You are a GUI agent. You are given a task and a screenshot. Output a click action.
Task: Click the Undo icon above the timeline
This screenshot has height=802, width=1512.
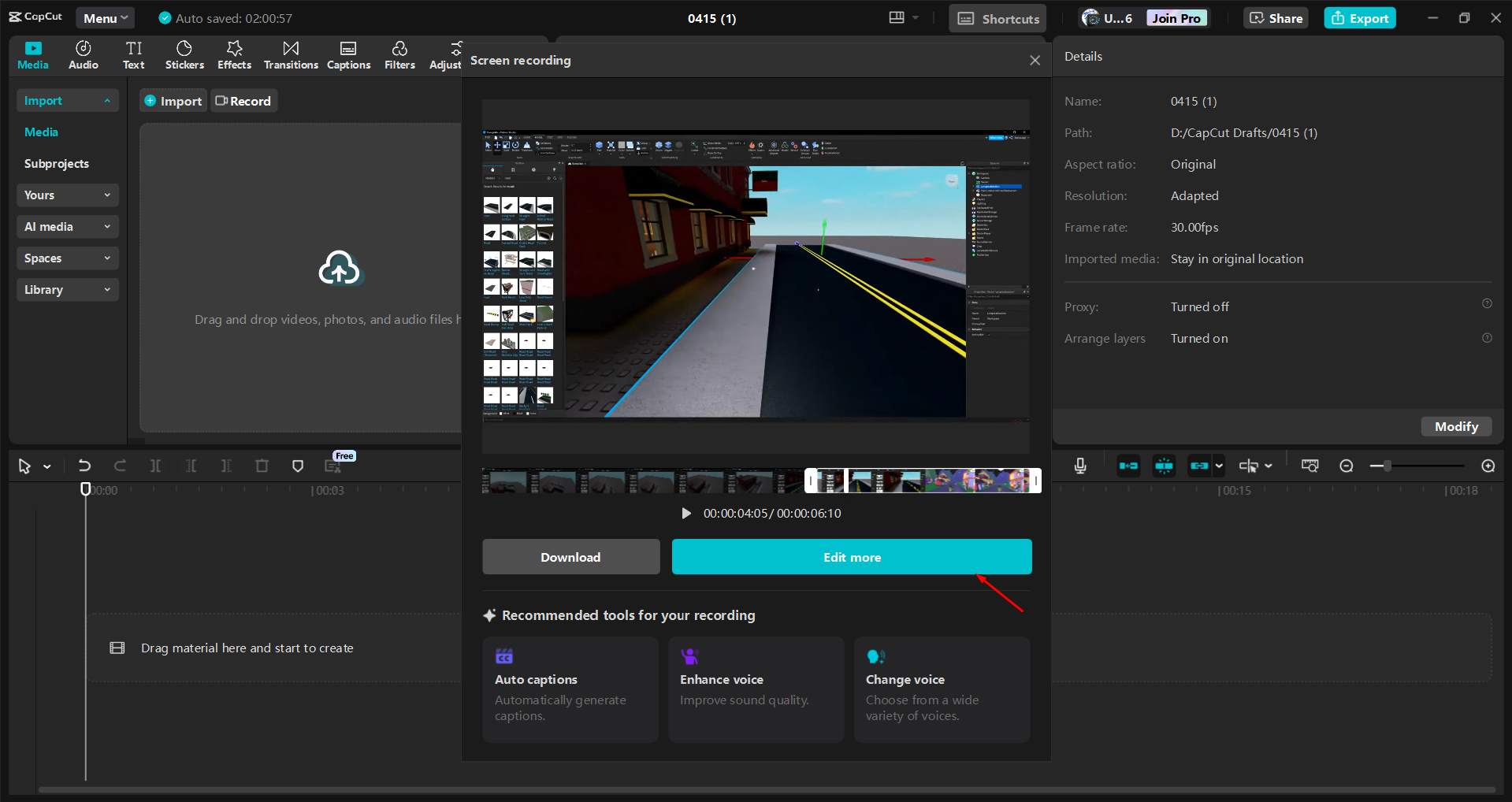84,466
